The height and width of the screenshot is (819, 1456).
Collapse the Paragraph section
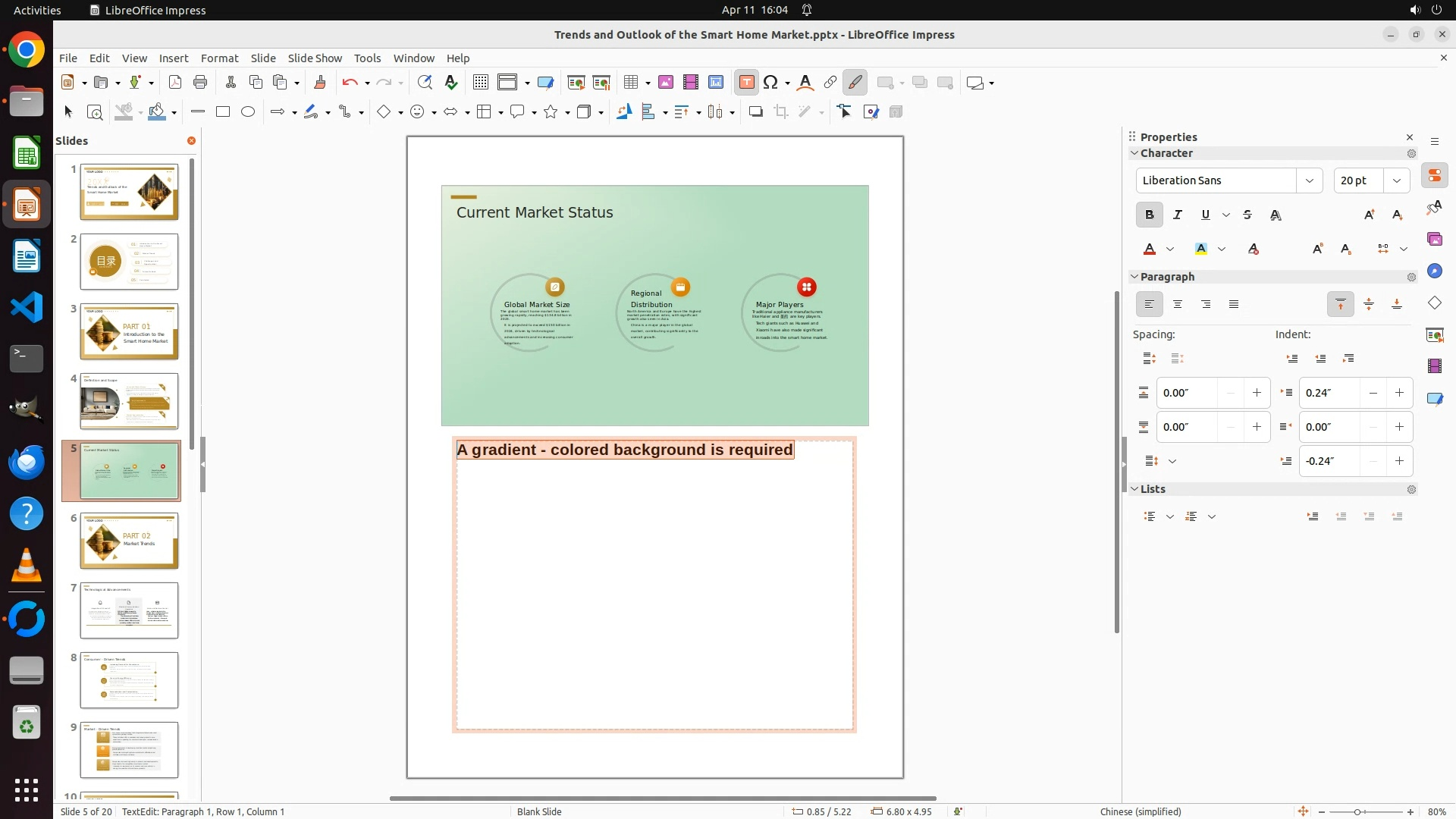1135,277
